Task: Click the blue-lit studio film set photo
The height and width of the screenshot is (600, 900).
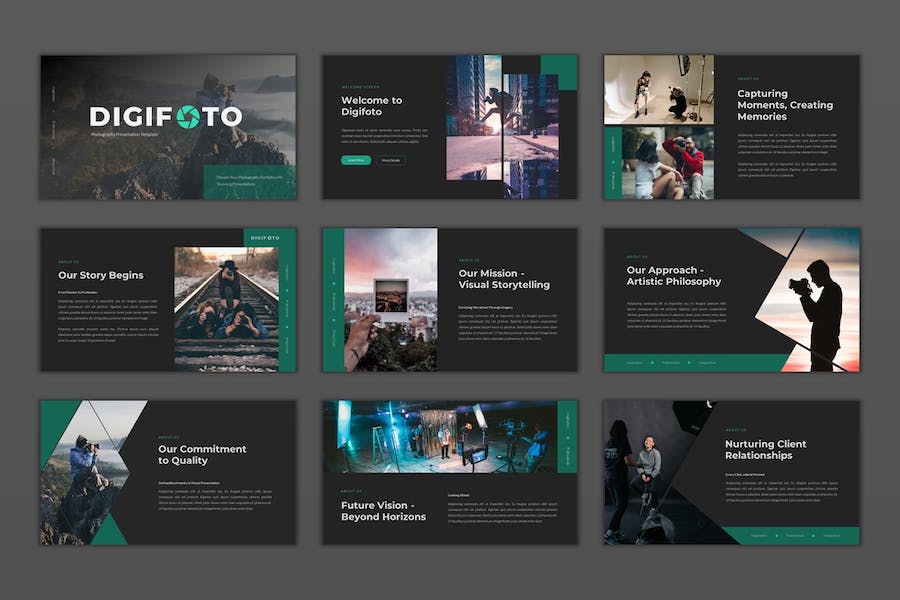Action: 440,436
